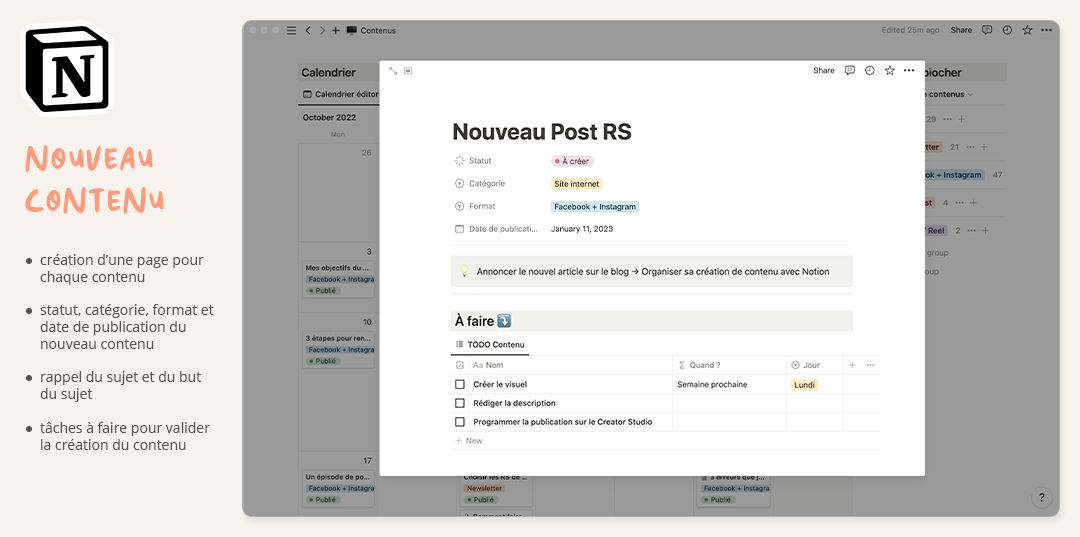Edit the January 11, 2023 date value
Screen dimensions: 1080x537
582,229
